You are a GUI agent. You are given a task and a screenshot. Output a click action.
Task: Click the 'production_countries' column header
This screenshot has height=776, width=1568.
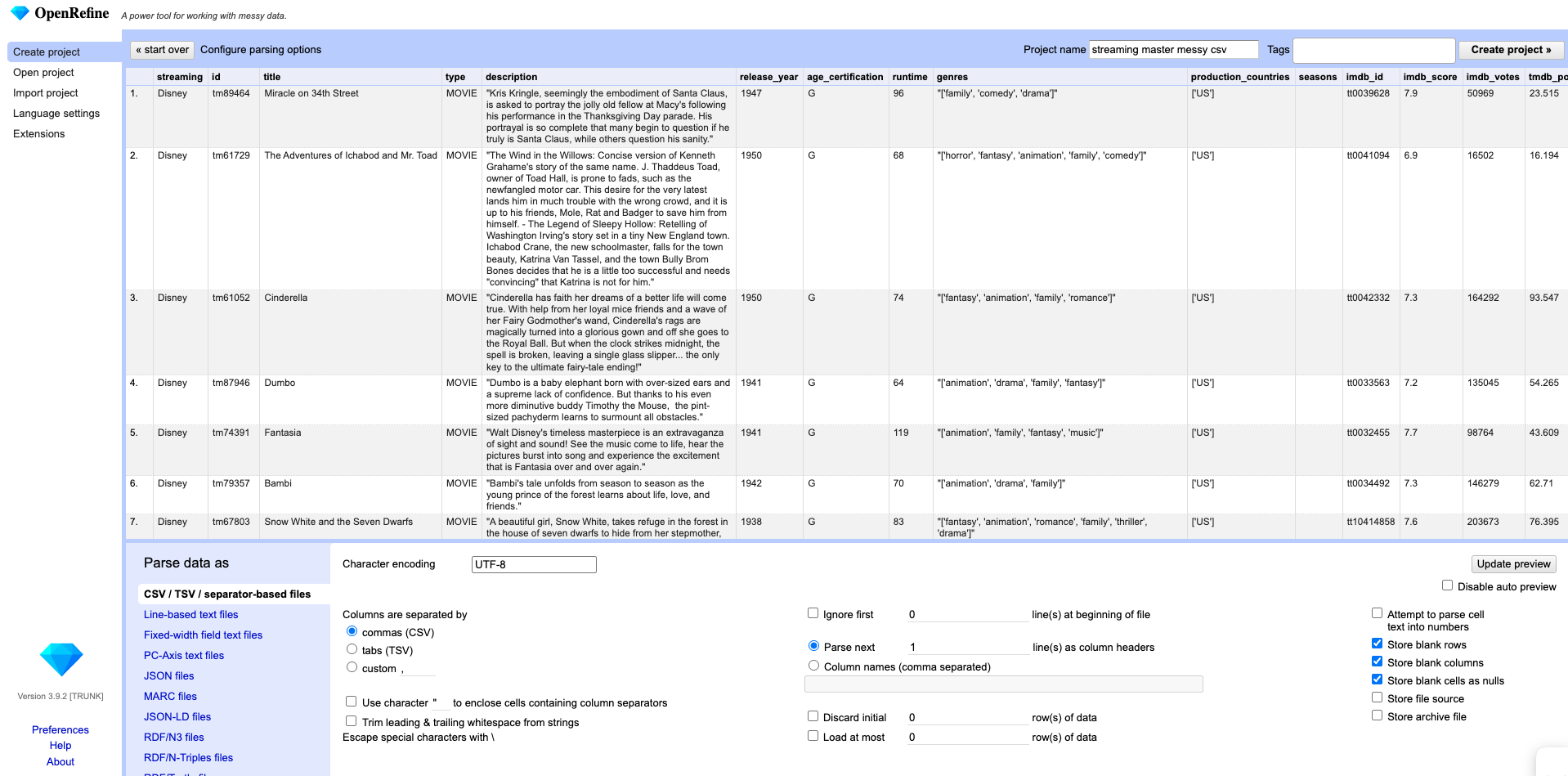click(x=1239, y=77)
